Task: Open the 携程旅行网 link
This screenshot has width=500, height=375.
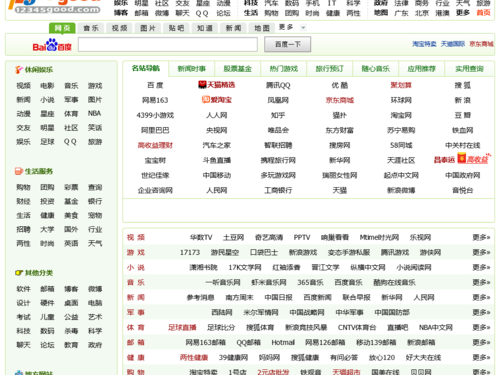Action: click(278, 160)
